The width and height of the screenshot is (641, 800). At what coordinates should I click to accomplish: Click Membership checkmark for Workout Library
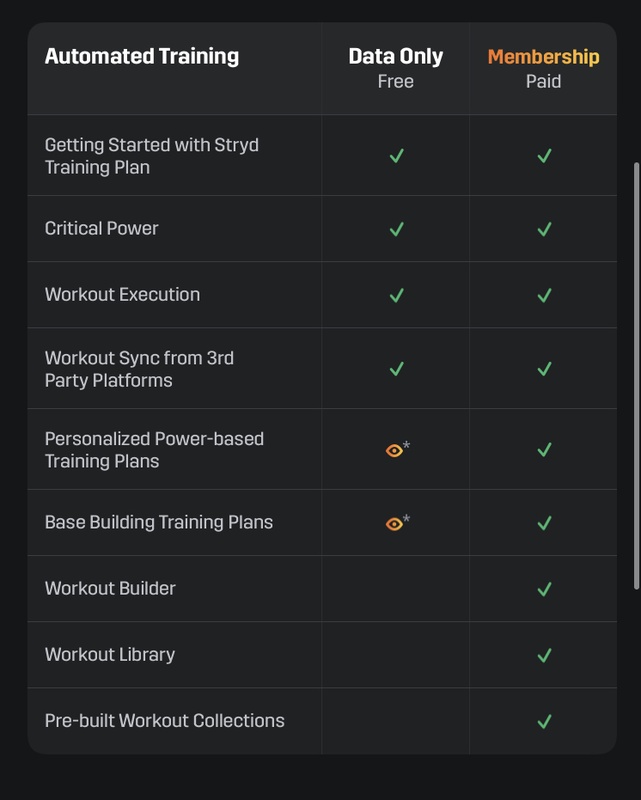(544, 655)
